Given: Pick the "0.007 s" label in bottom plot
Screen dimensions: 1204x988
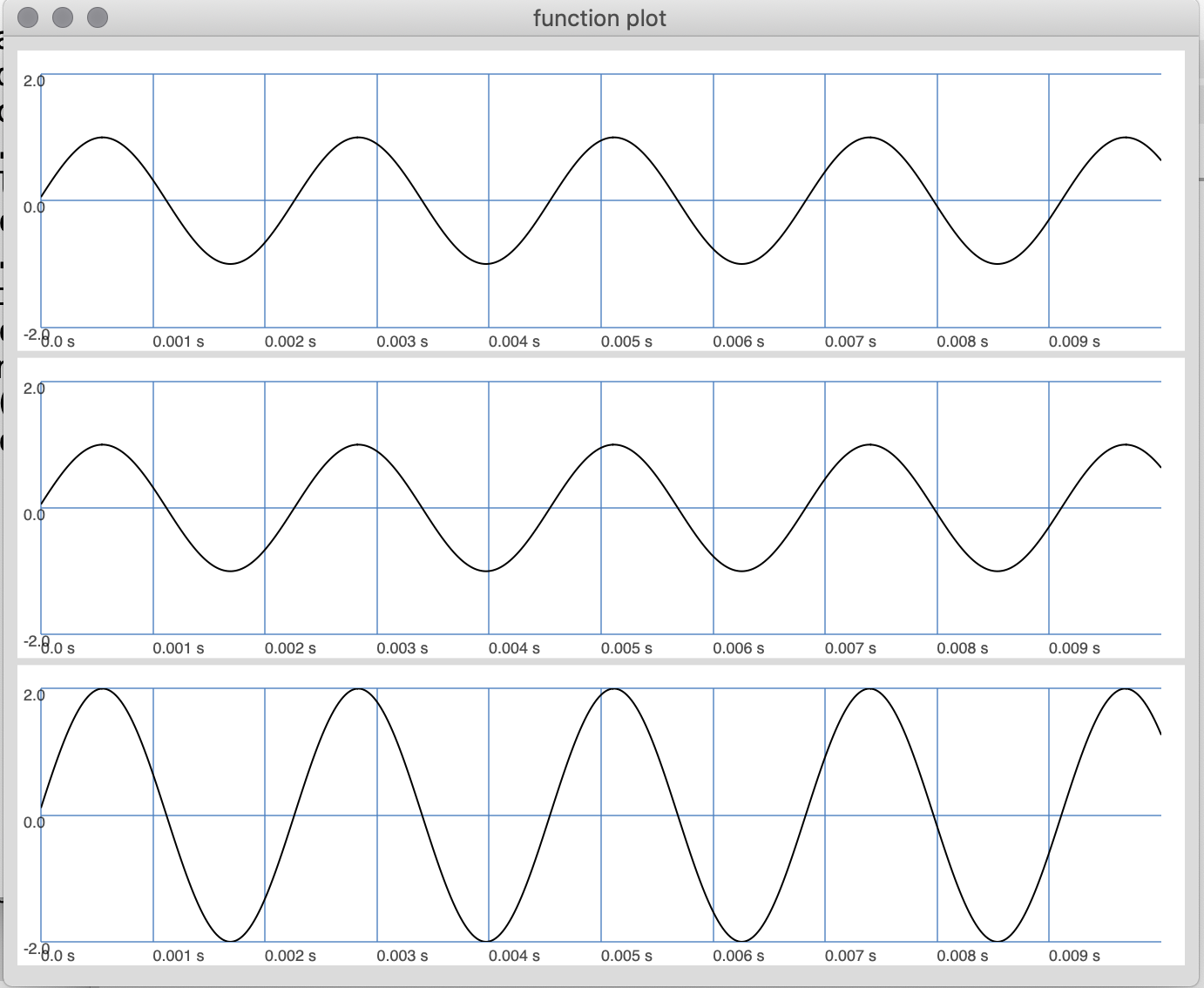Looking at the screenshot, I should tap(850, 956).
